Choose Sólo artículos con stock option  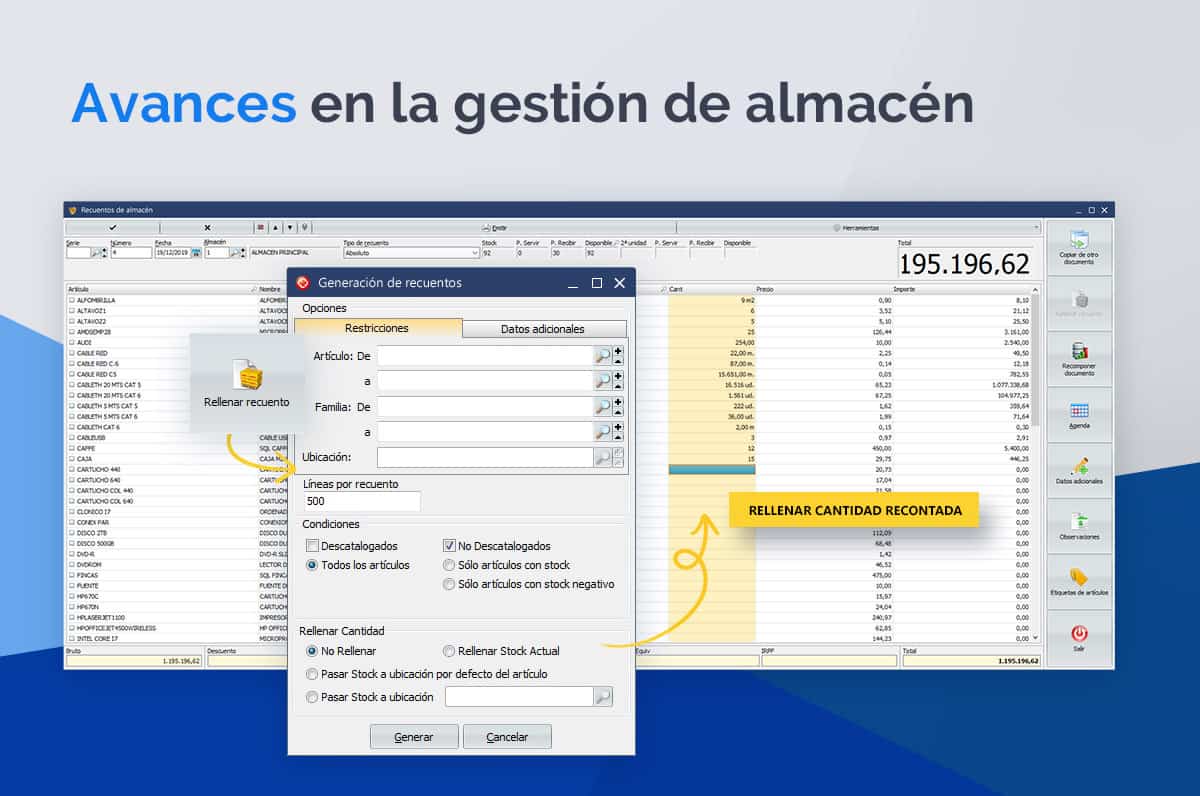[450, 565]
